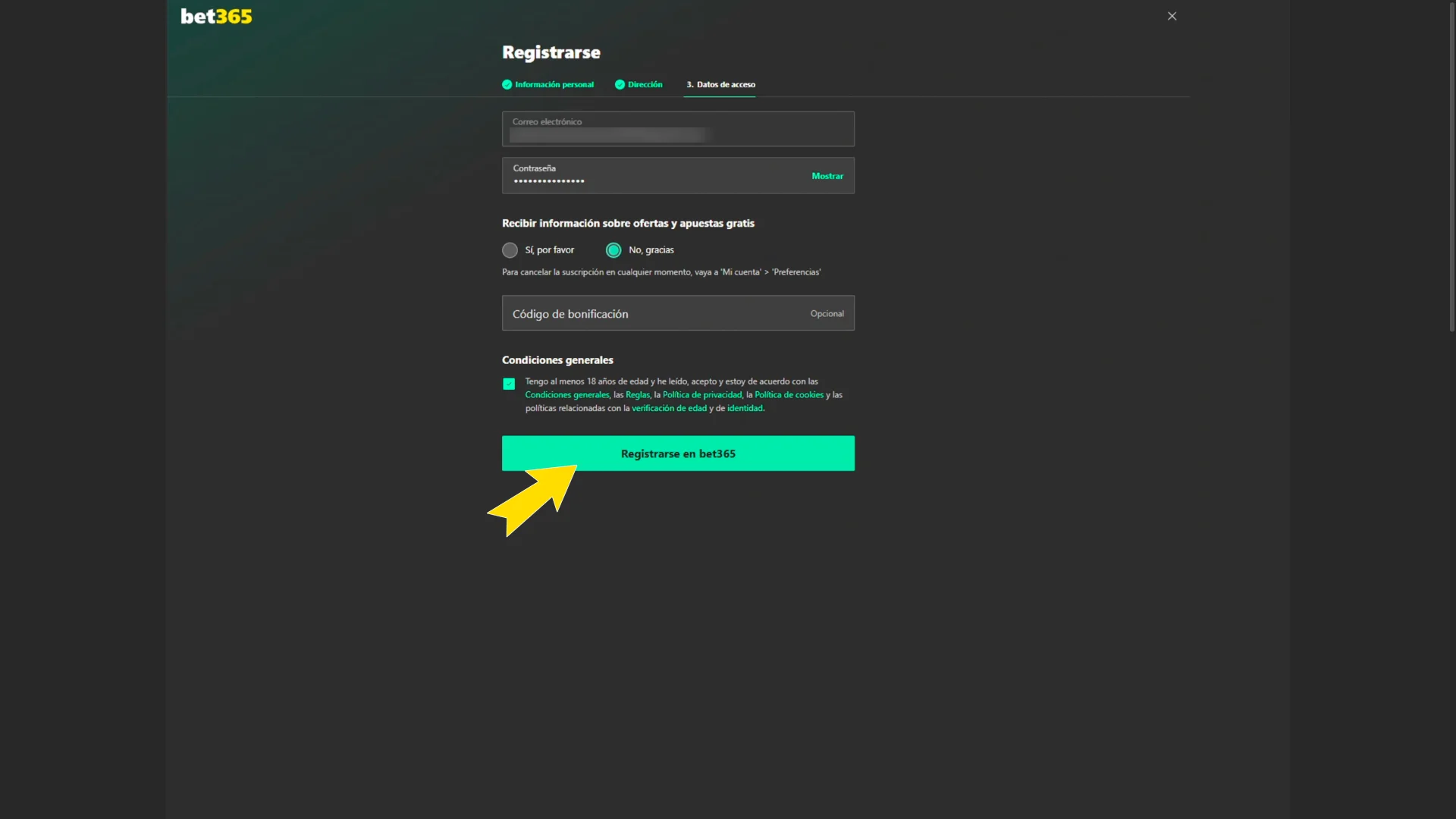Click the checkmark icon next to Dirección
The image size is (1456, 819).
620,84
